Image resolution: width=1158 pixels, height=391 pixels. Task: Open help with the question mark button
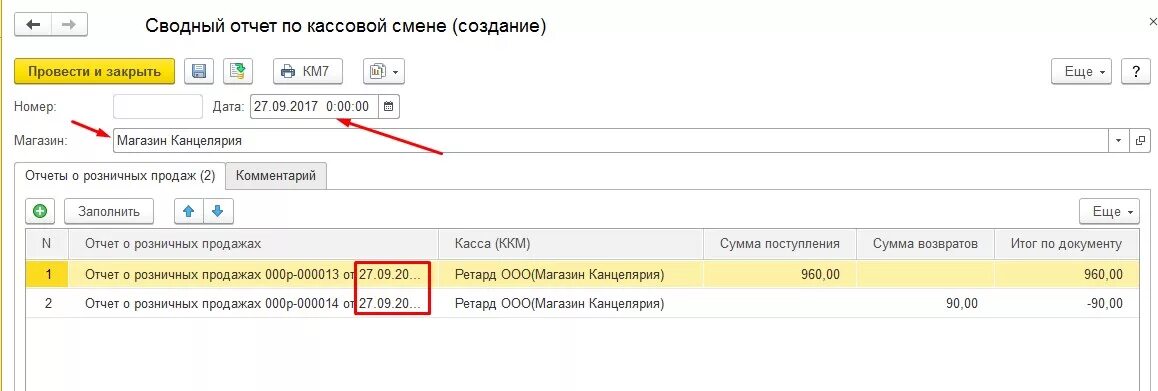click(x=1136, y=72)
